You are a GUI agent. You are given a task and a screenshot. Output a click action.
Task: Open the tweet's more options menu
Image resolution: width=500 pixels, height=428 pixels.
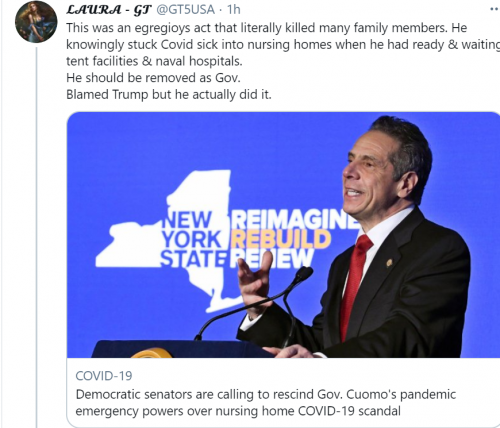tap(495, 9)
